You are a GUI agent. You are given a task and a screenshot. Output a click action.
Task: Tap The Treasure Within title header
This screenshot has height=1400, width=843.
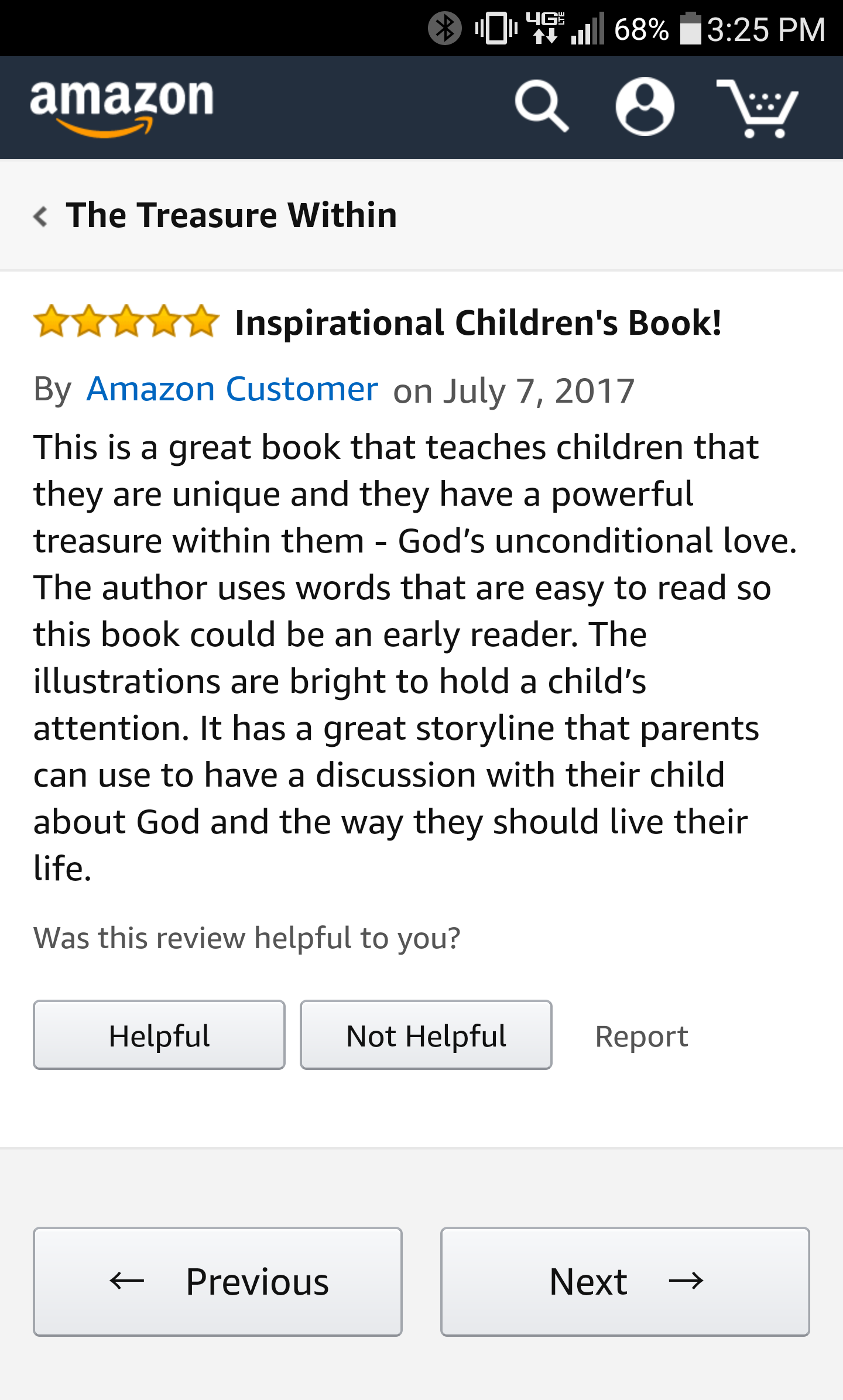tap(231, 215)
